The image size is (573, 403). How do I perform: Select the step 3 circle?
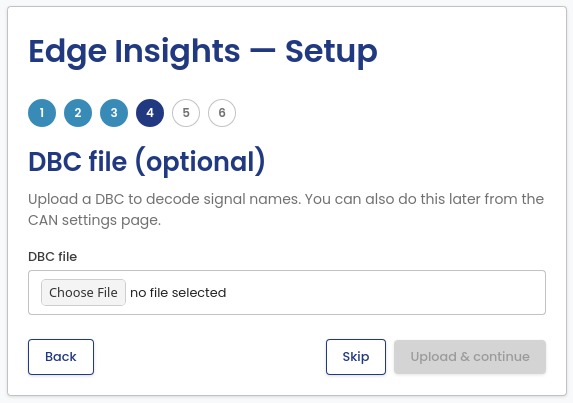pos(114,113)
